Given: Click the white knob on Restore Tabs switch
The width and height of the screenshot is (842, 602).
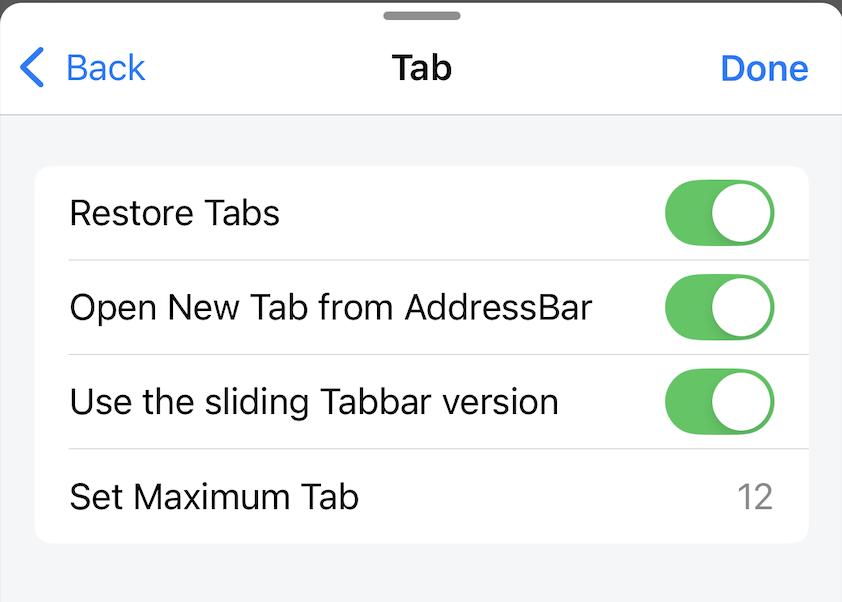Looking at the screenshot, I should coord(743,213).
